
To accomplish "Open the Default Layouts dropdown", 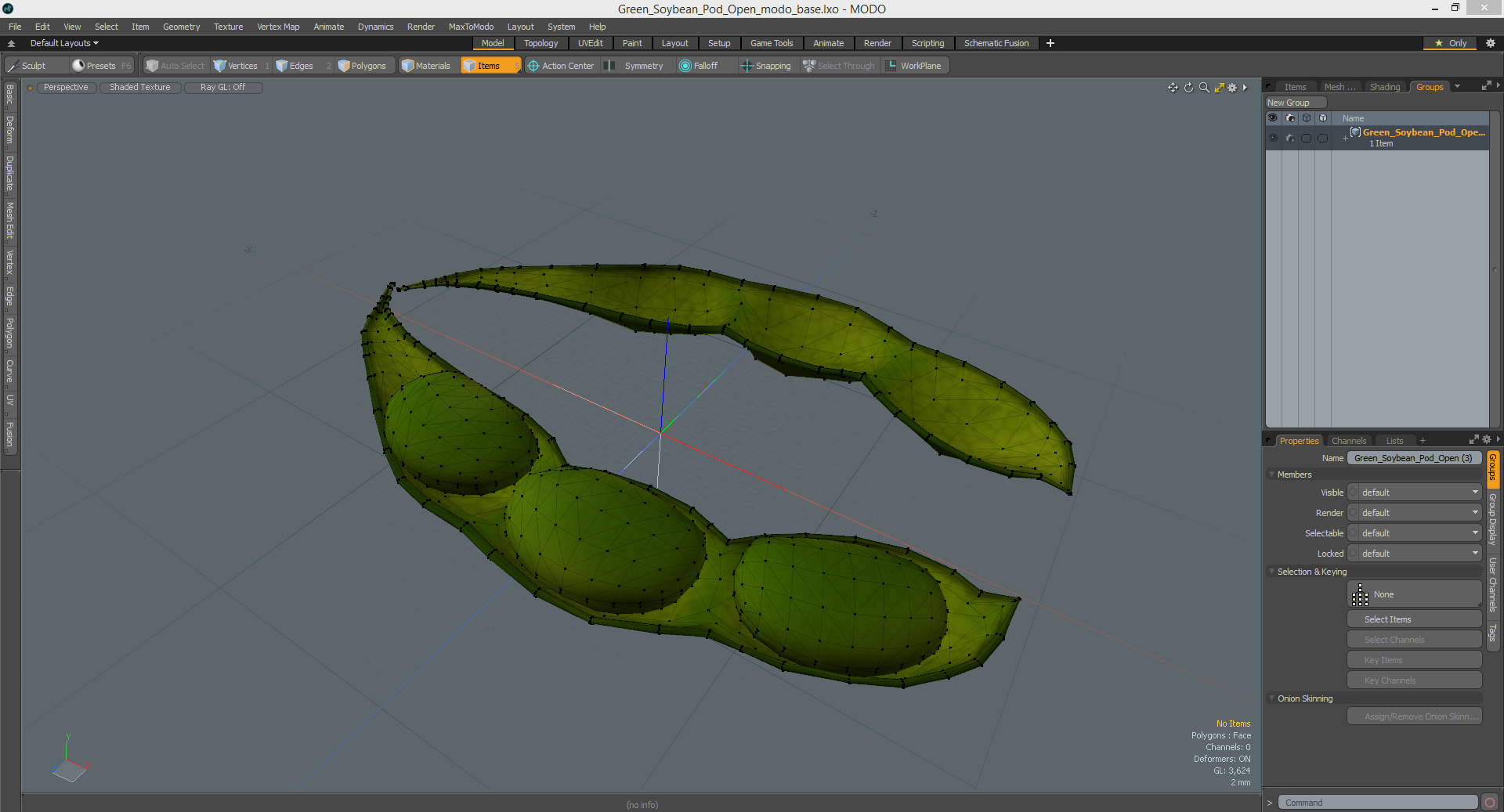I will [x=64, y=43].
